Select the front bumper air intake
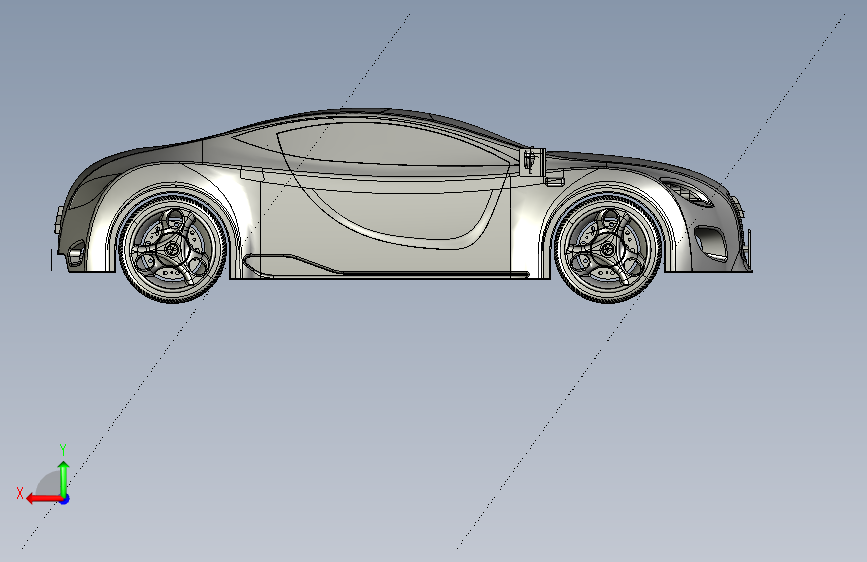Screen dimensions: 867x562 (711, 242)
